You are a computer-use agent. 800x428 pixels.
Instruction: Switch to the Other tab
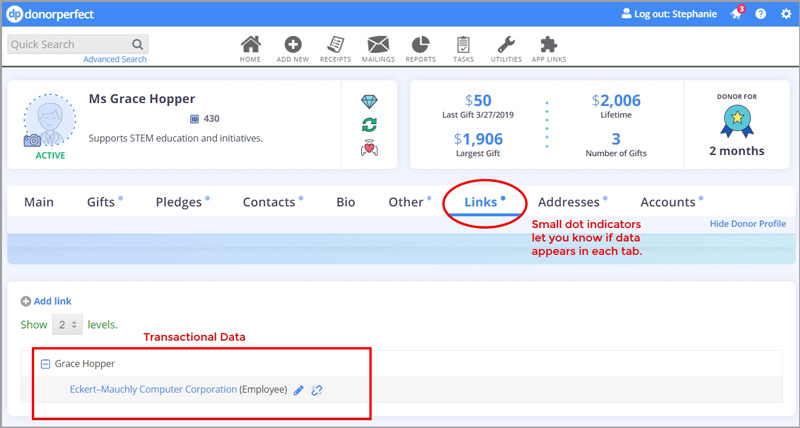pyautogui.click(x=406, y=202)
